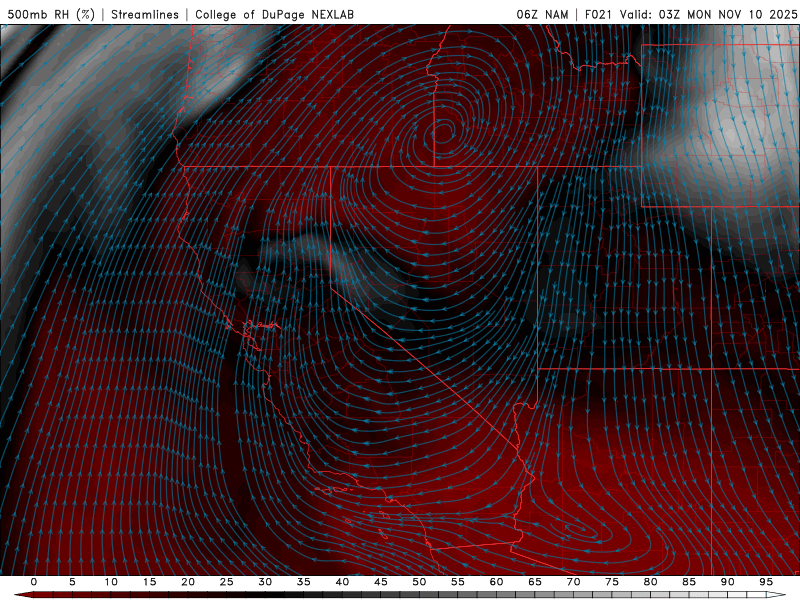Click the dark red low end of the color bar

tap(23, 595)
